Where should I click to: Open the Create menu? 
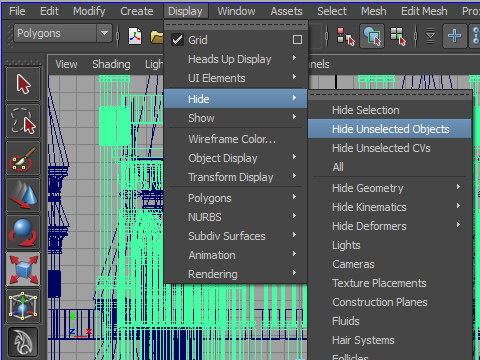pos(137,11)
